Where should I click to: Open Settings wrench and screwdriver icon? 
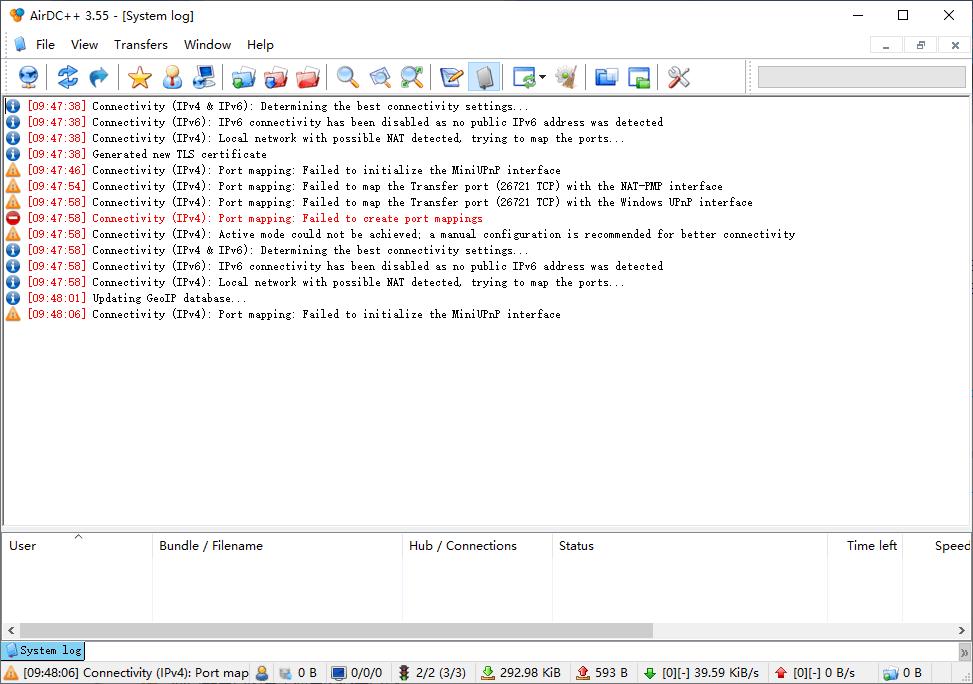[x=679, y=77]
